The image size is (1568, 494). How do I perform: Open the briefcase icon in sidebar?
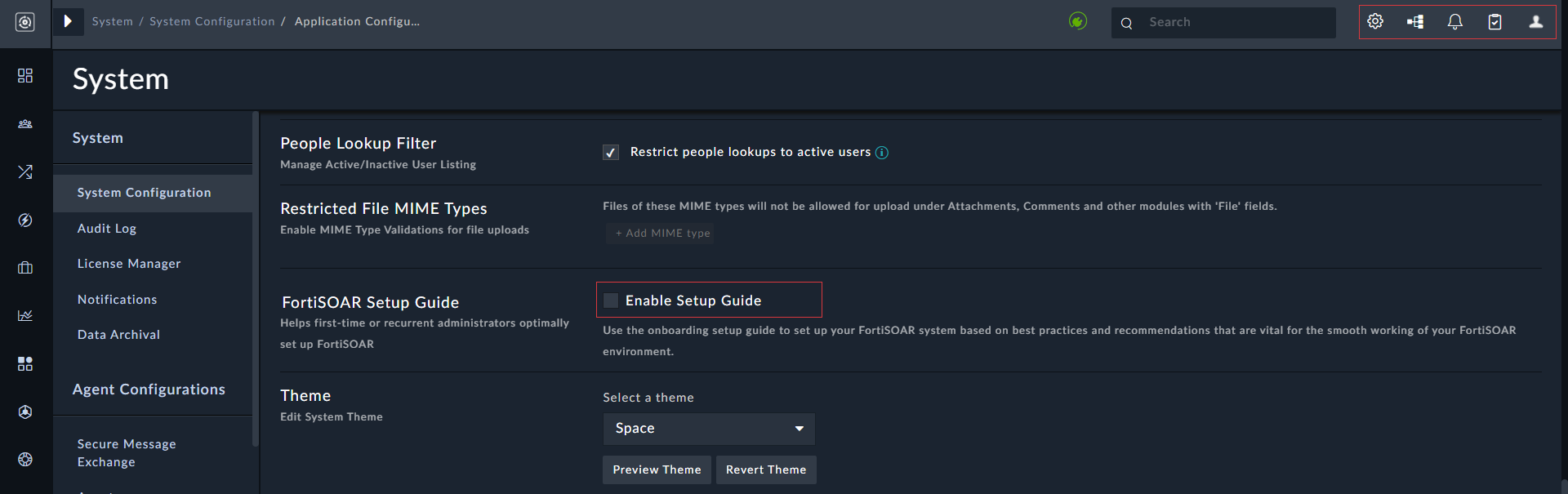(x=25, y=268)
